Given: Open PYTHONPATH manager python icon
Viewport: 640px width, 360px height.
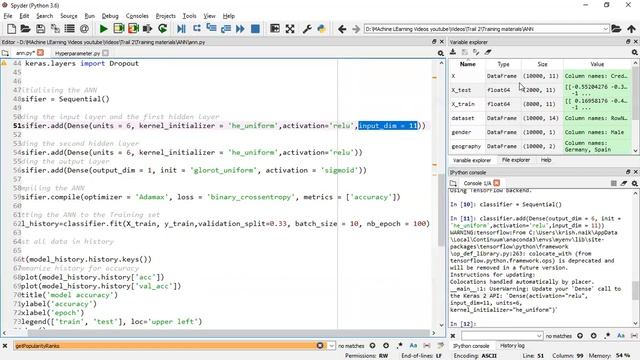Looking at the screenshot, I should click(322, 29).
